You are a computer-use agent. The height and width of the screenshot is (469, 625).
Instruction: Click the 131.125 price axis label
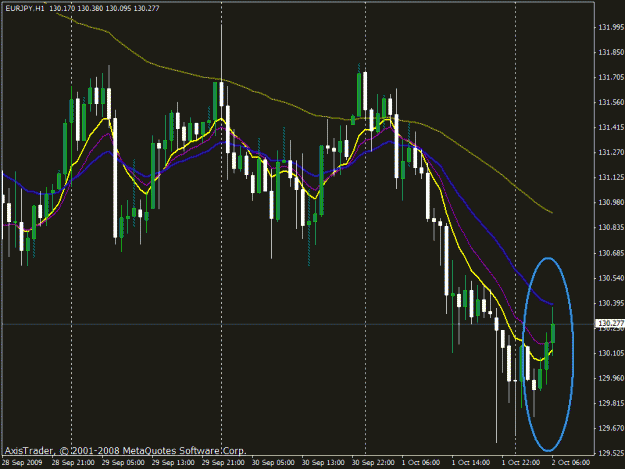[611, 177]
